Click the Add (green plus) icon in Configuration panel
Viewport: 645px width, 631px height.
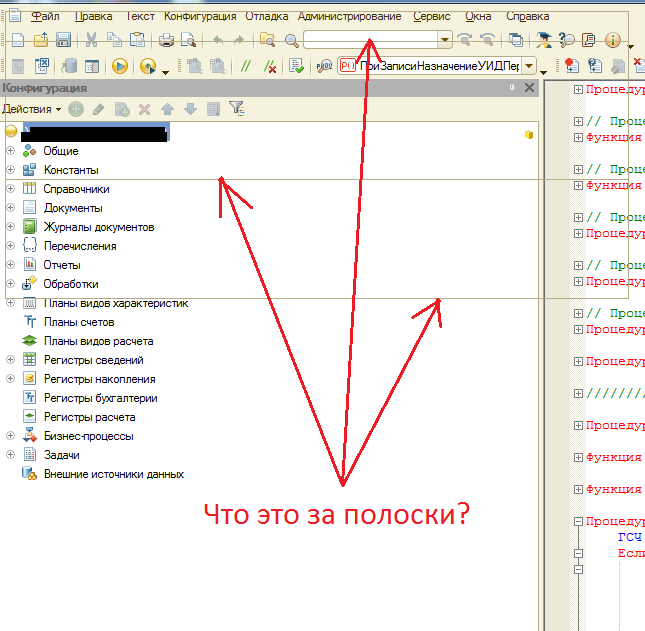[76, 109]
